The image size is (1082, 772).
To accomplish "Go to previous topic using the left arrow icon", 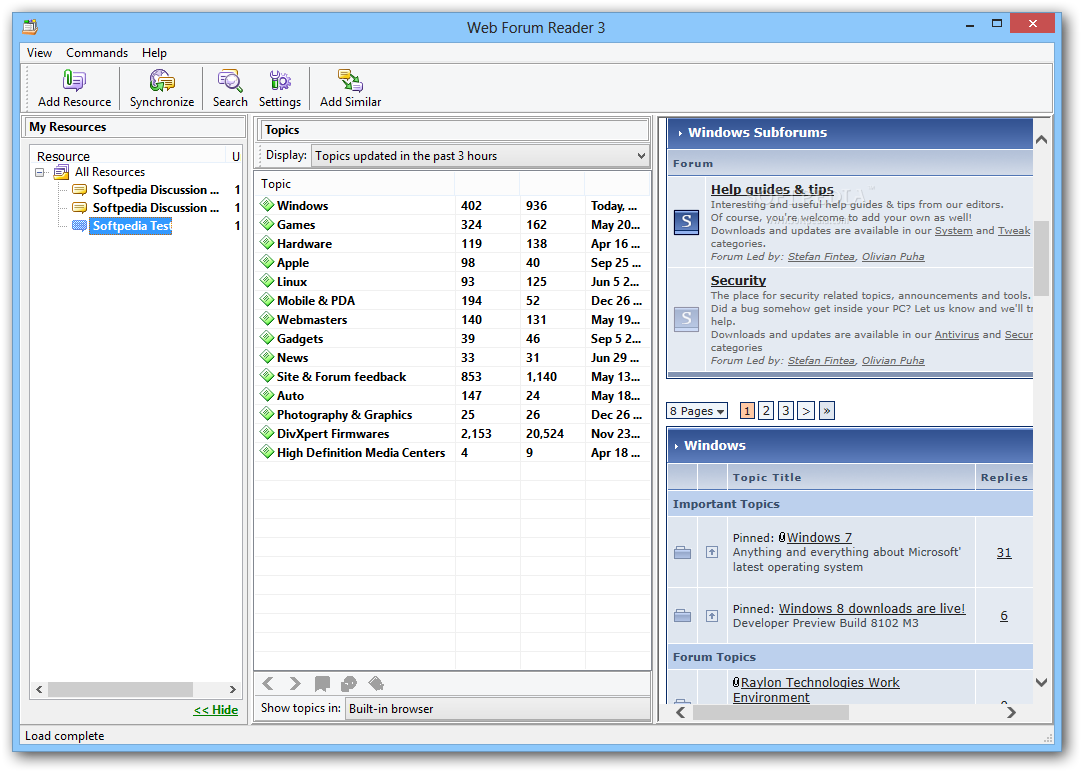I will click(x=268, y=684).
